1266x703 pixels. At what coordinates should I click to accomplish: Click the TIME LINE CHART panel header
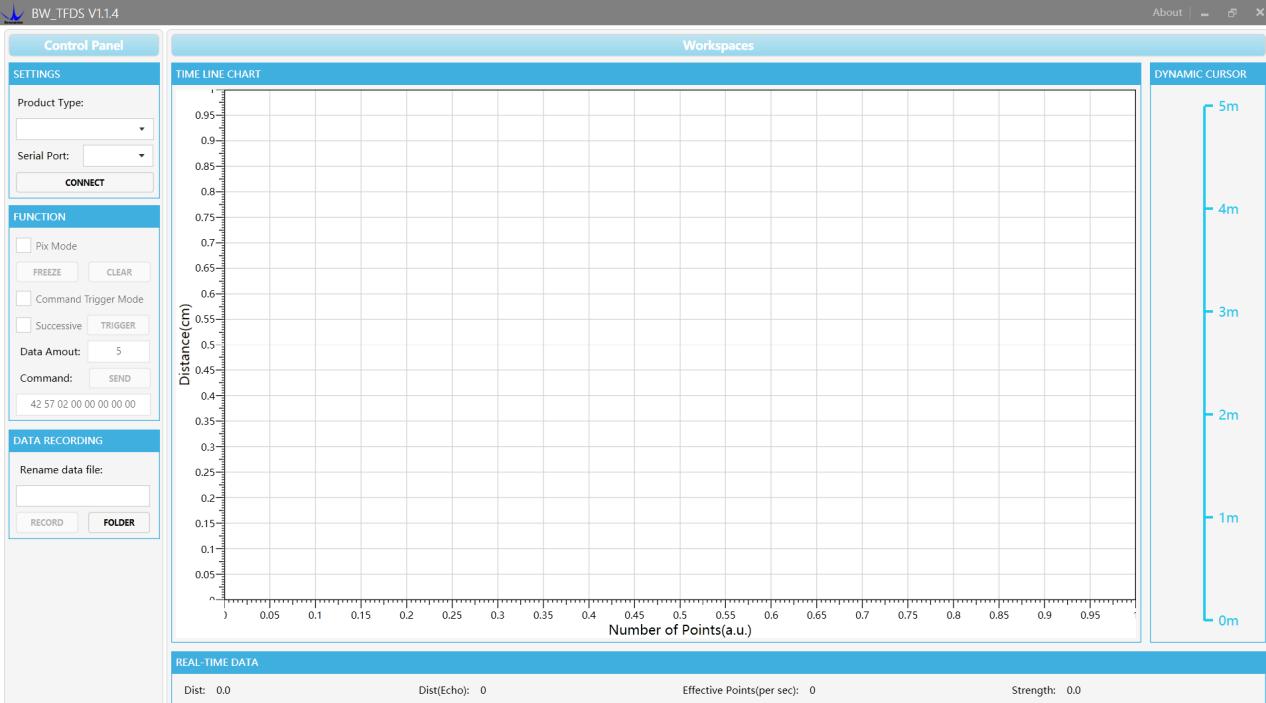[656, 73]
